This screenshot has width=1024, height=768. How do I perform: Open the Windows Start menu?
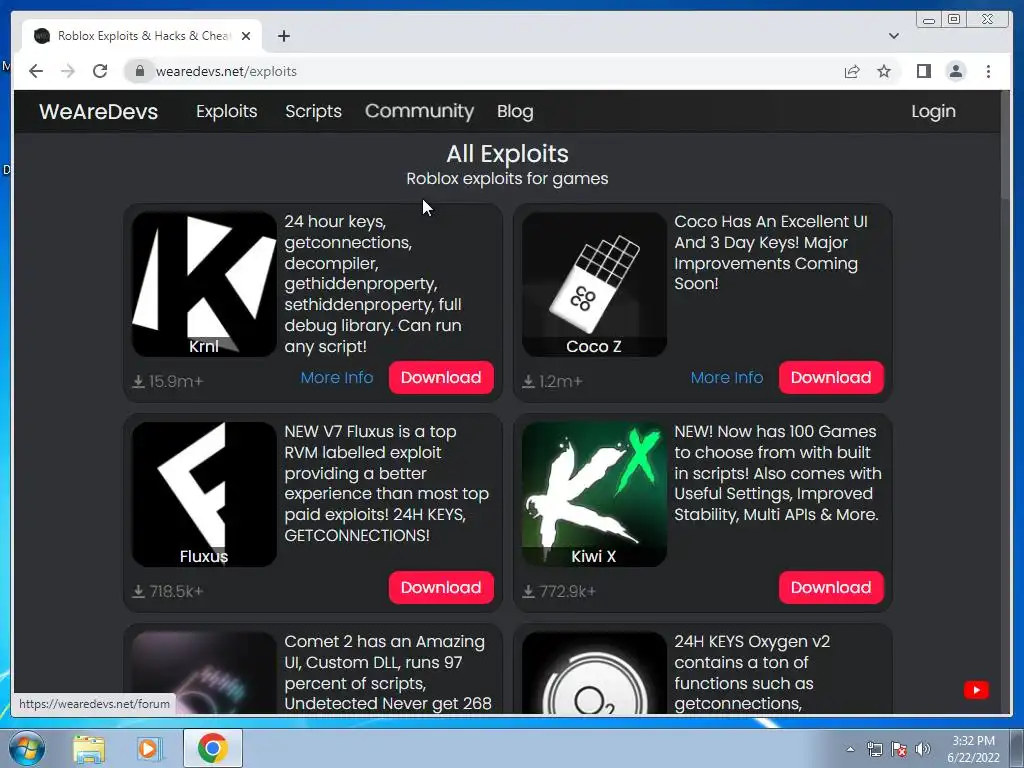(x=27, y=748)
